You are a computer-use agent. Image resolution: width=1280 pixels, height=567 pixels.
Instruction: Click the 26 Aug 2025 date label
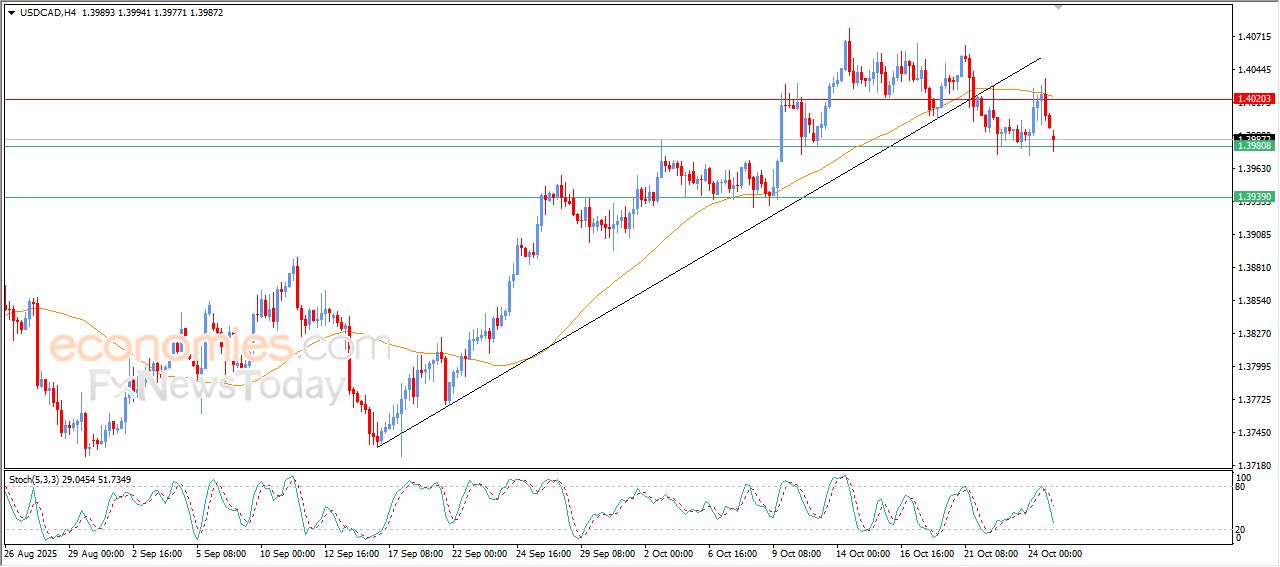31,553
